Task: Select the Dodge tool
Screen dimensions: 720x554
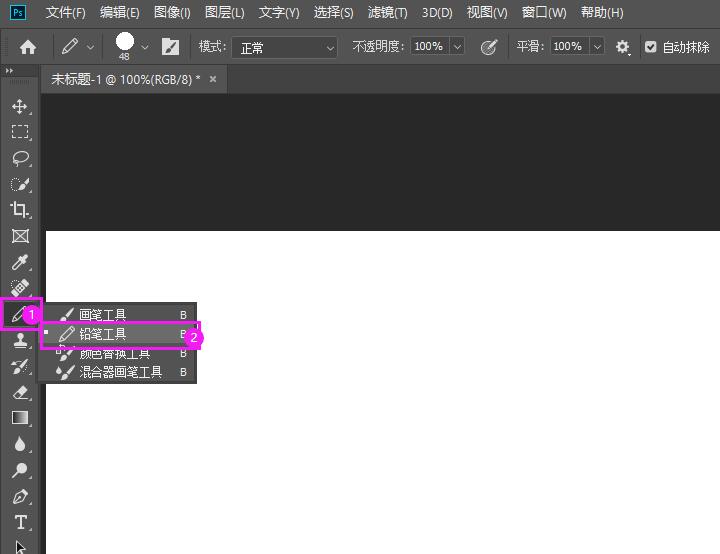Action: (20, 470)
